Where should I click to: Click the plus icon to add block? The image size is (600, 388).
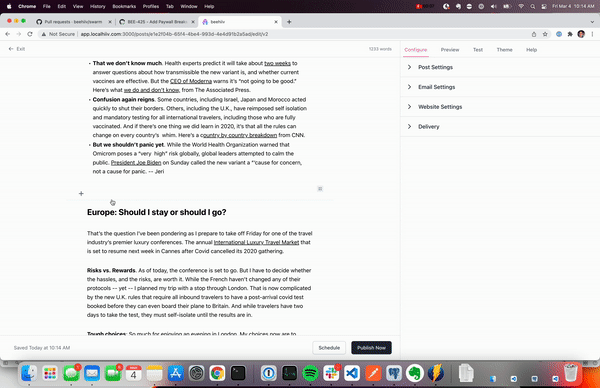(81, 194)
